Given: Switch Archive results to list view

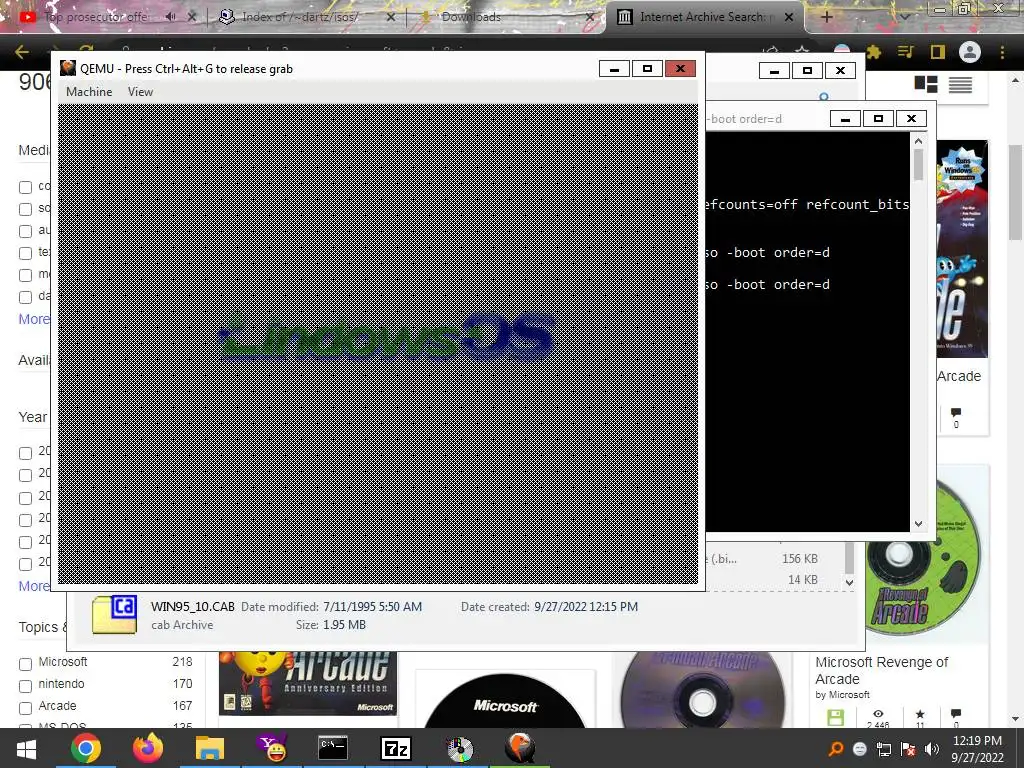Looking at the screenshot, I should pos(960,84).
